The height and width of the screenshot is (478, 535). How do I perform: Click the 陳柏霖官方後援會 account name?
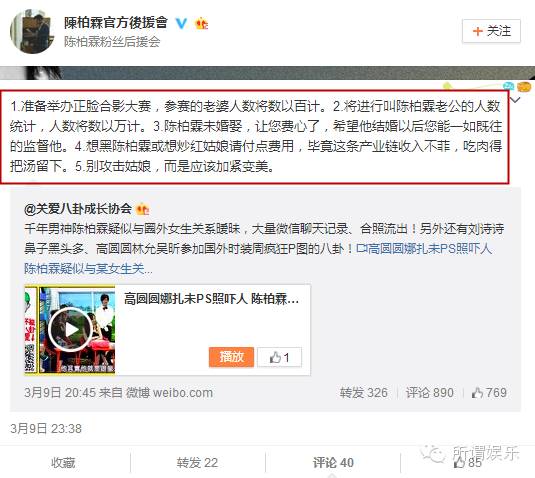116,23
